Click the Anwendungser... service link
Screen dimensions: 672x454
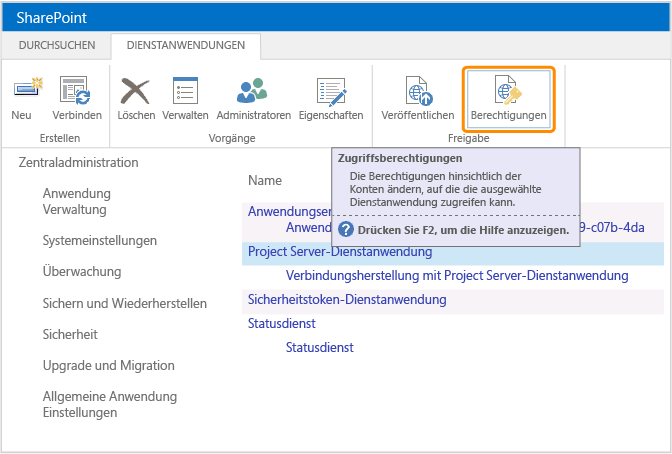[x=289, y=211]
